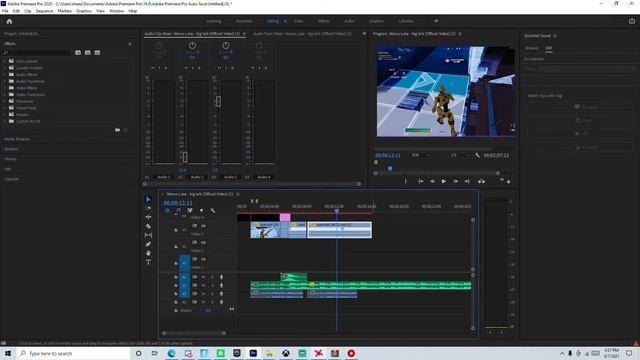The image size is (640, 360).
Task: Open the File menu
Action: [5, 11]
